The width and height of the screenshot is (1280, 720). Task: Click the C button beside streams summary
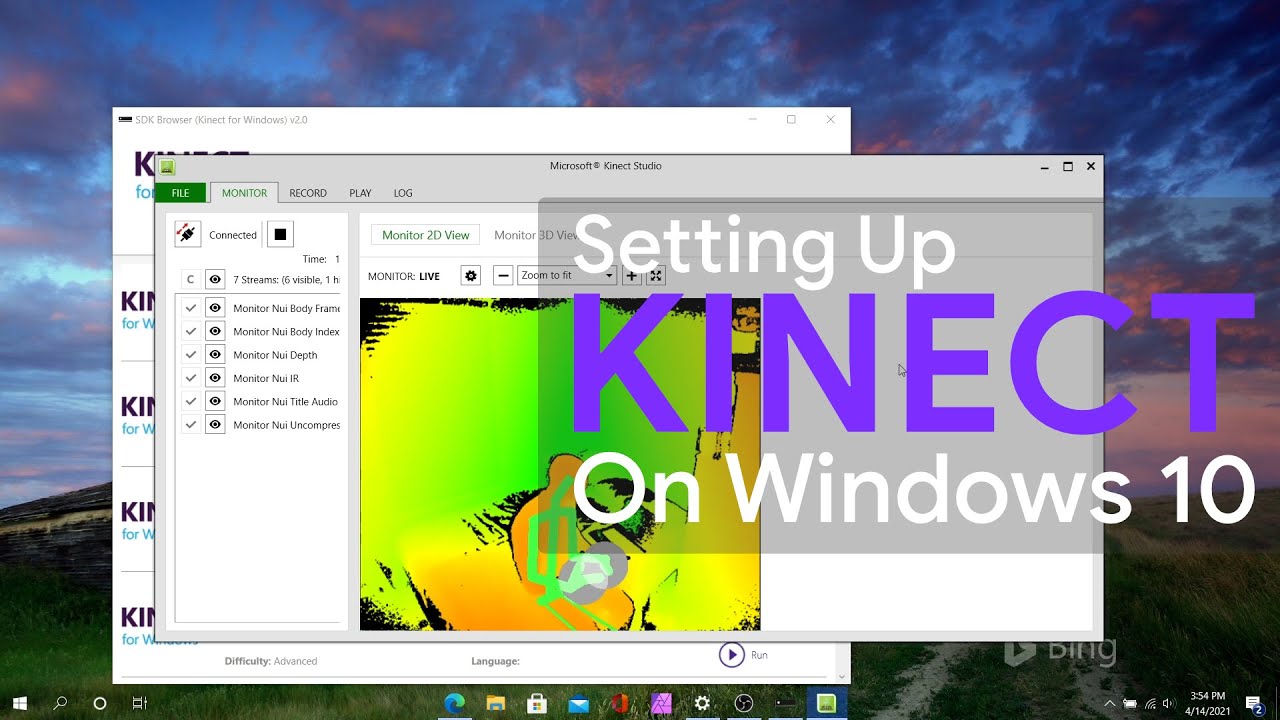[190, 279]
